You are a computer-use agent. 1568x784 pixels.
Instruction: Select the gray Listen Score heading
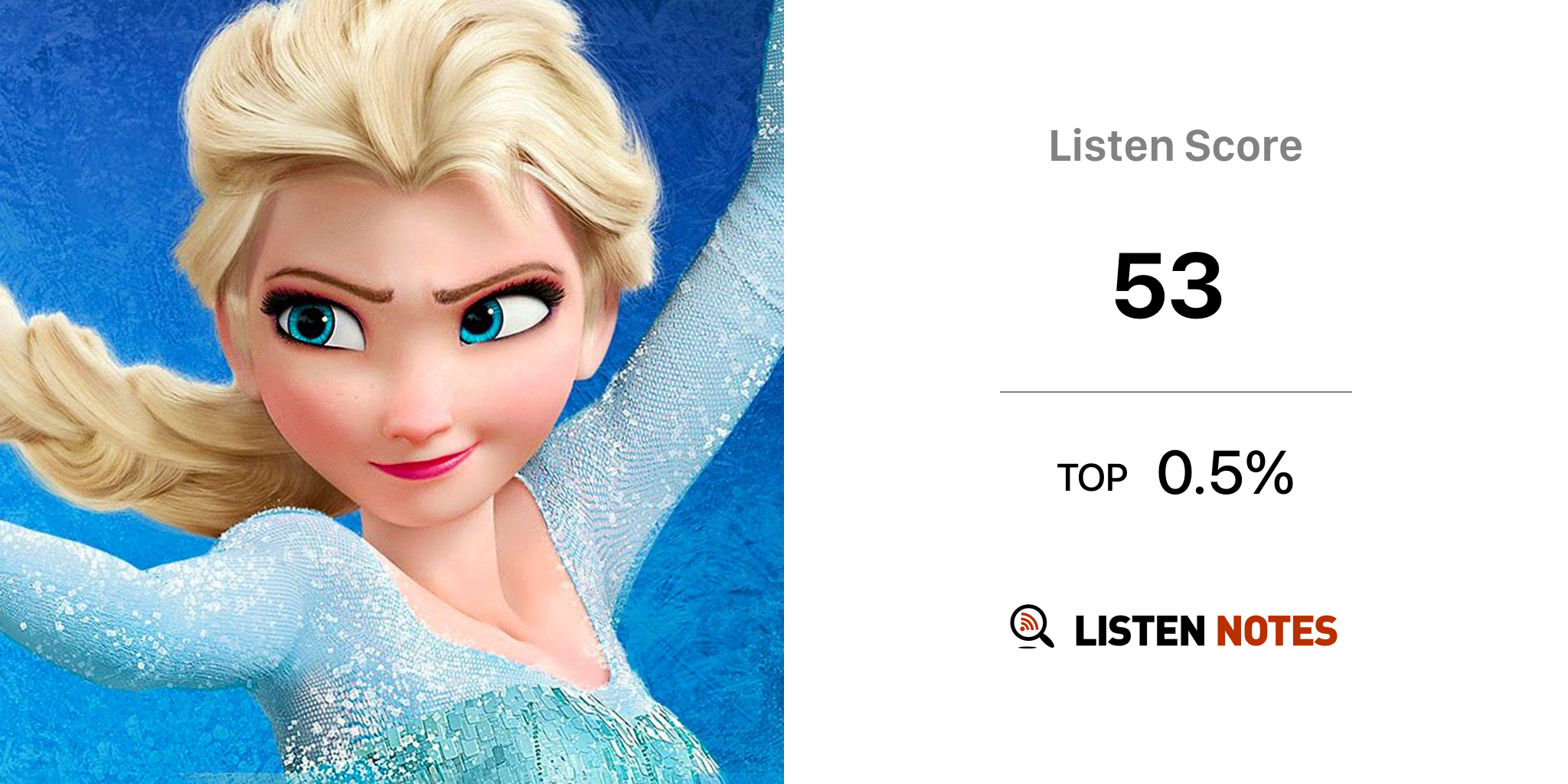coord(1175,146)
